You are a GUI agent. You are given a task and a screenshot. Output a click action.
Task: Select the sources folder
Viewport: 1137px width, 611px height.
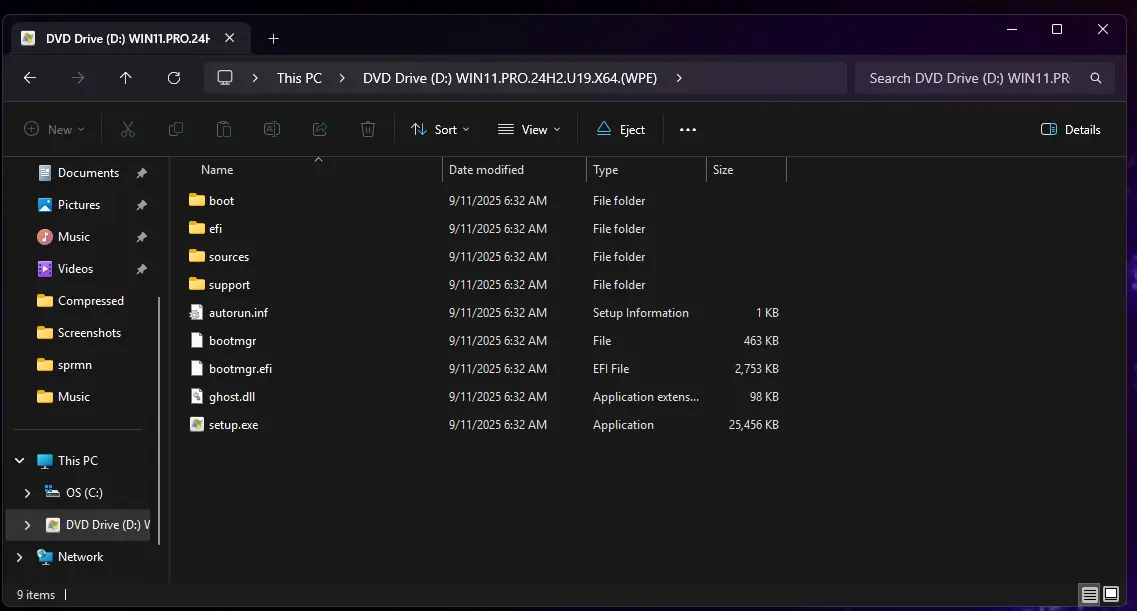pos(228,257)
